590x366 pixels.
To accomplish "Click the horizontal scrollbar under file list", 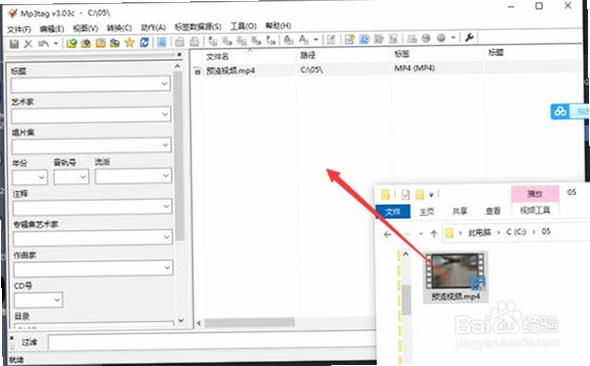I will [249, 322].
